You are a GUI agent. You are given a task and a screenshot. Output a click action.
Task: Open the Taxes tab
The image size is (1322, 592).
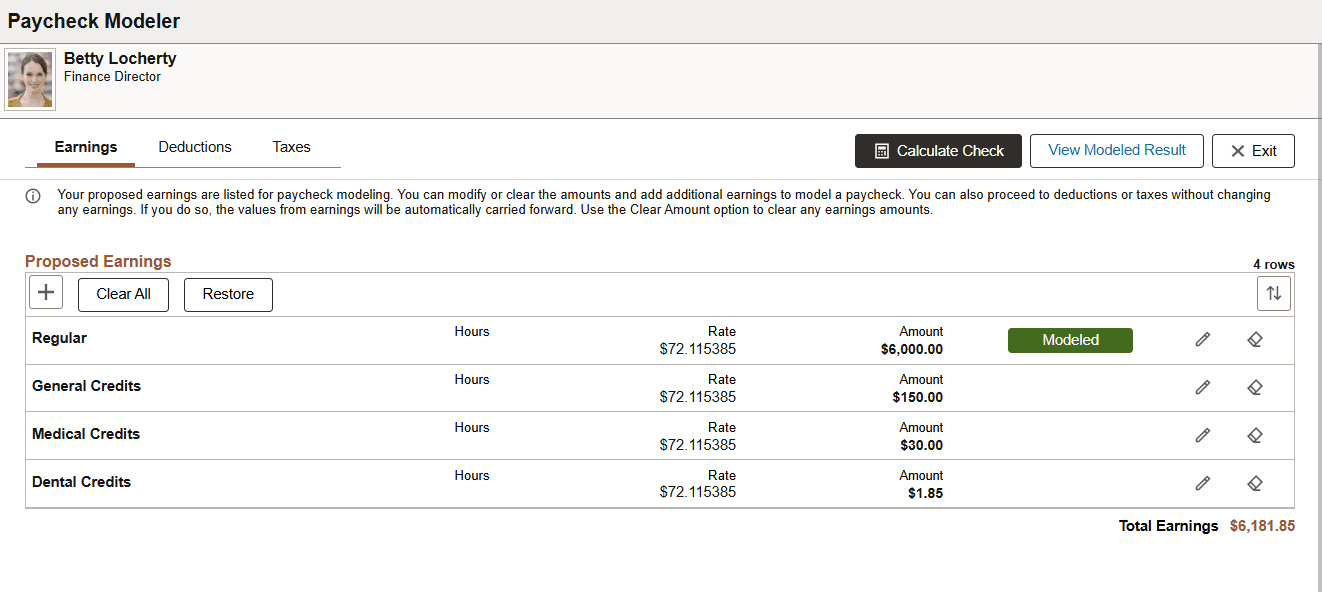[x=290, y=147]
